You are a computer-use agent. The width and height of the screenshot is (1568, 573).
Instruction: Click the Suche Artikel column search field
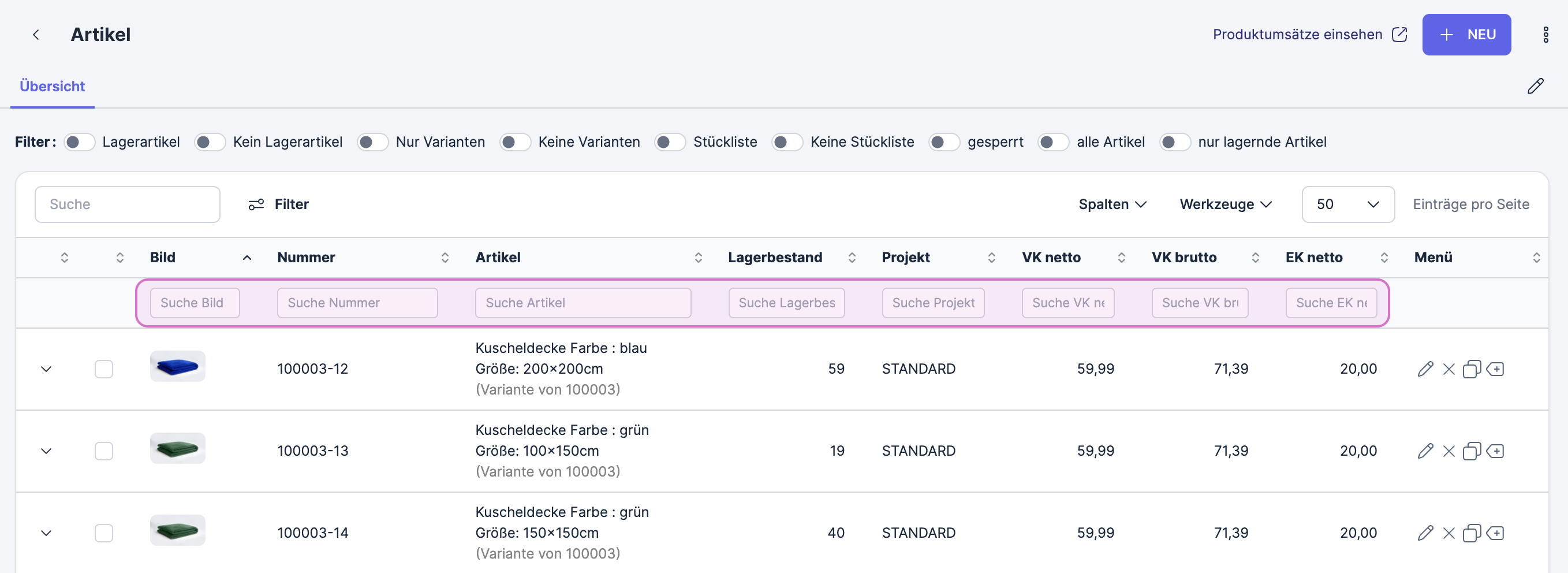pos(583,303)
